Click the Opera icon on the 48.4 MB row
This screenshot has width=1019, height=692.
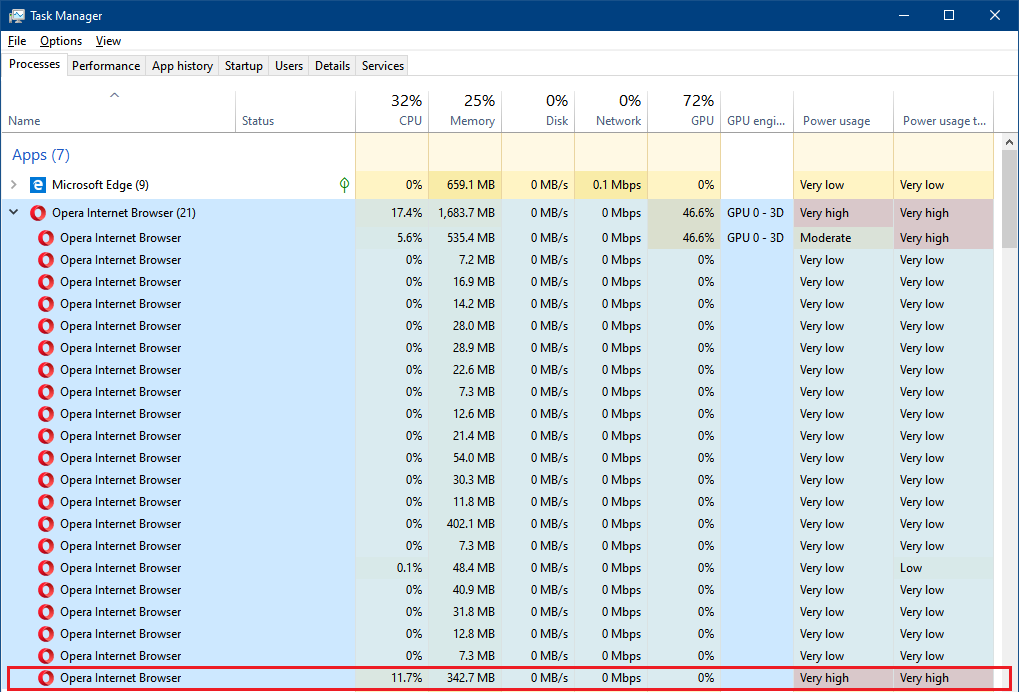point(46,568)
